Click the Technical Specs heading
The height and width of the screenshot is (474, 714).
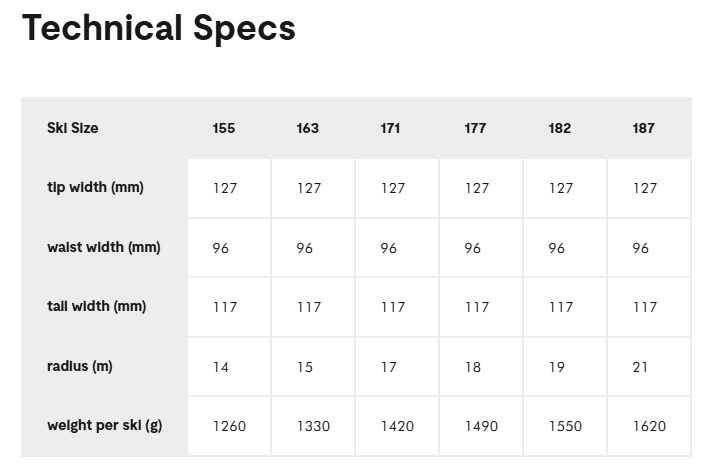pos(158,28)
